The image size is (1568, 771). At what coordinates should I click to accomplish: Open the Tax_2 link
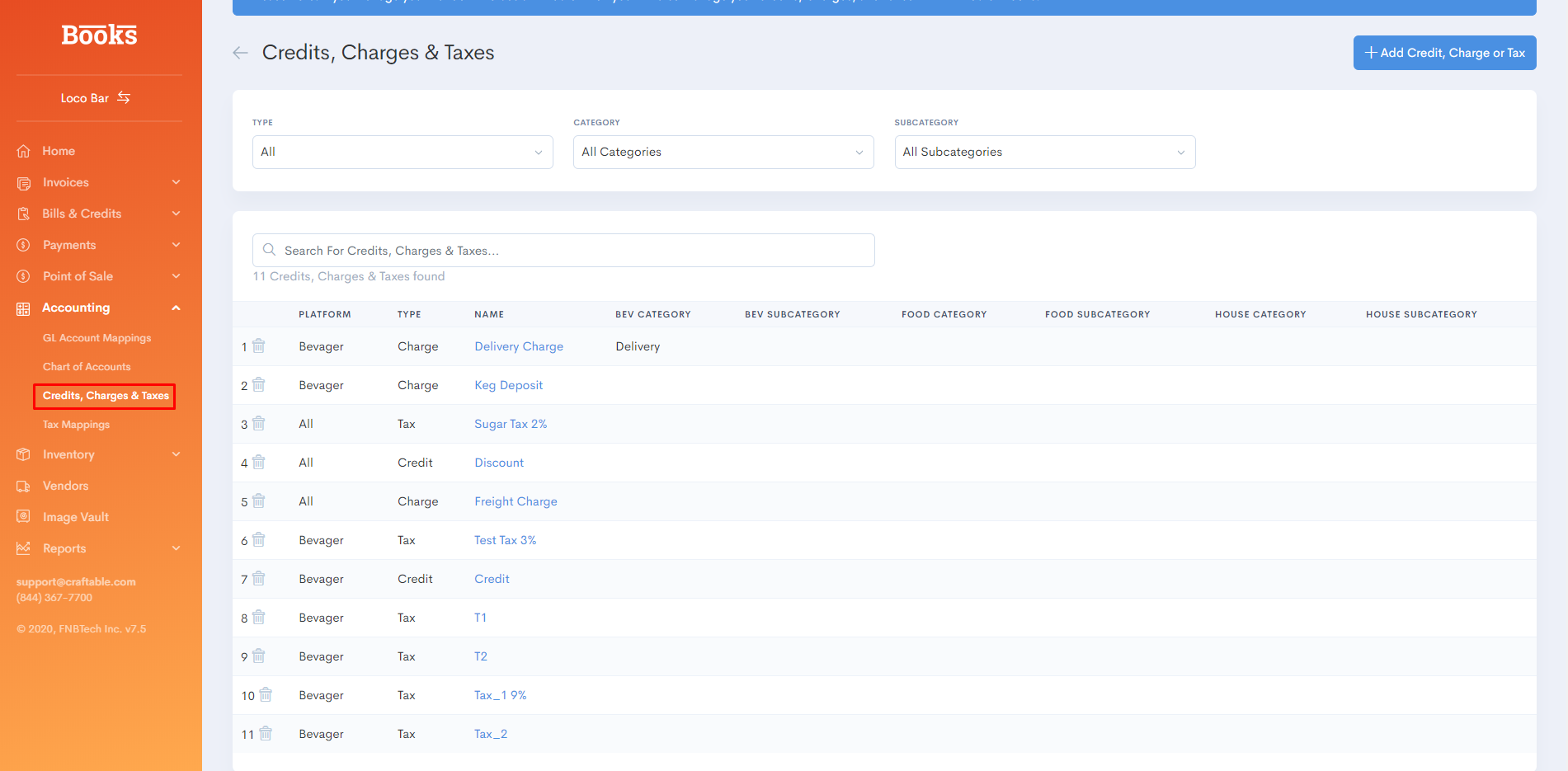point(491,734)
